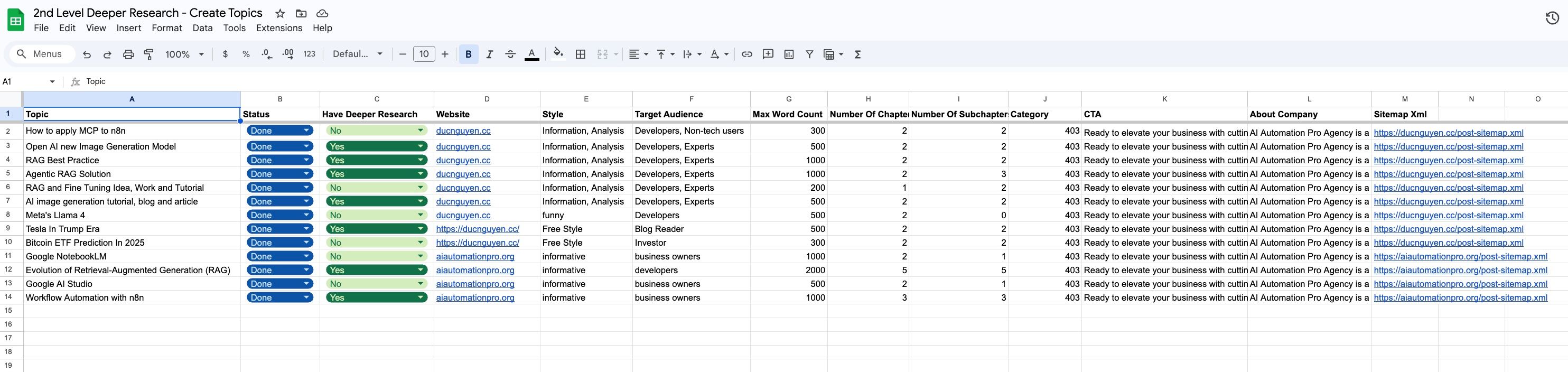Viewport: 1568px width, 372px height.
Task: Open the font family dropdown
Action: click(357, 54)
